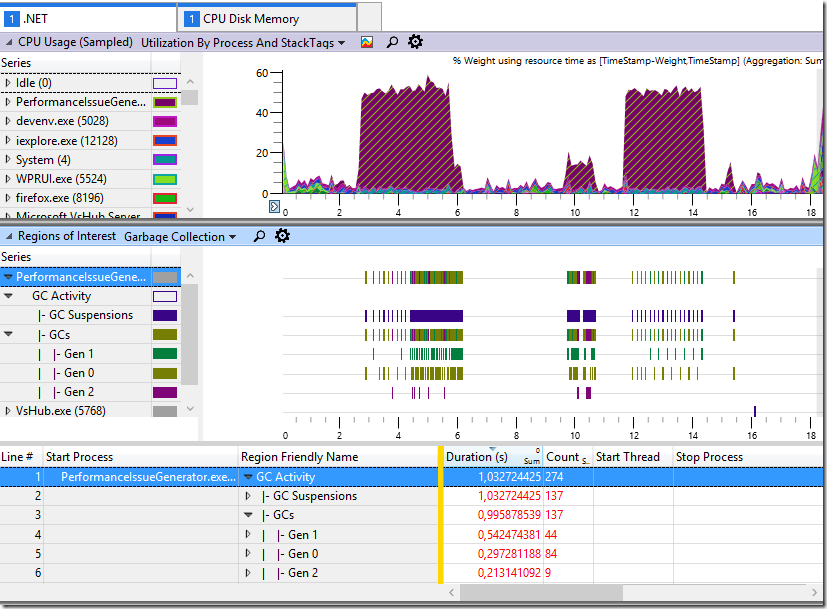This screenshot has width=827, height=609.
Task: Sort by the Count column header
Action: pos(568,457)
